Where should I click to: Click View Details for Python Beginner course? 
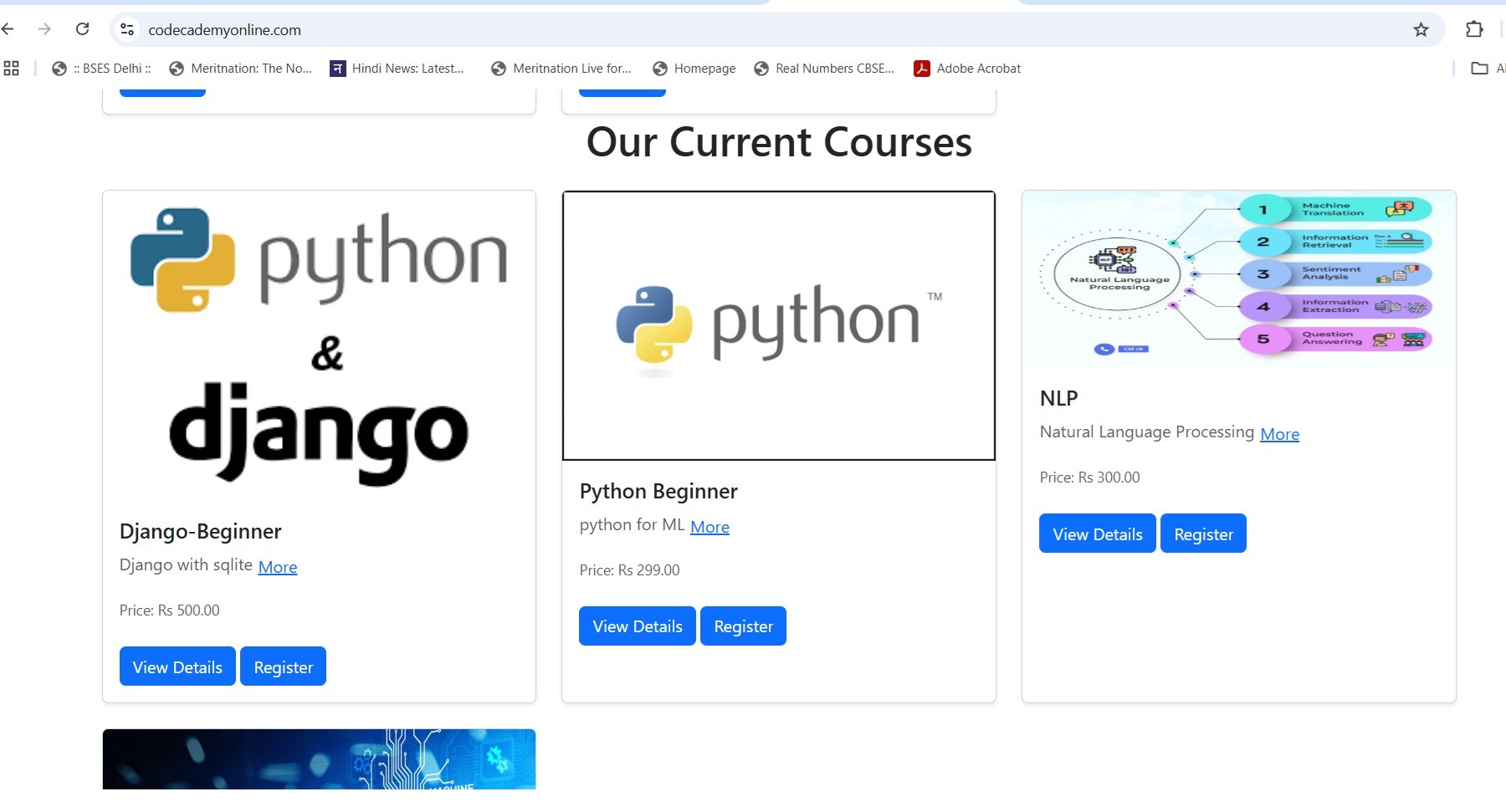pos(637,626)
